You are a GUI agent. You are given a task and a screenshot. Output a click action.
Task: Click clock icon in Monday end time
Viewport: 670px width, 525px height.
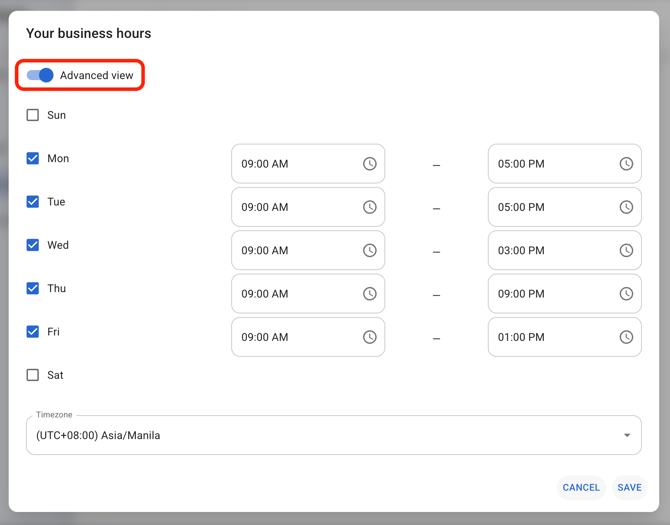[x=626, y=164]
